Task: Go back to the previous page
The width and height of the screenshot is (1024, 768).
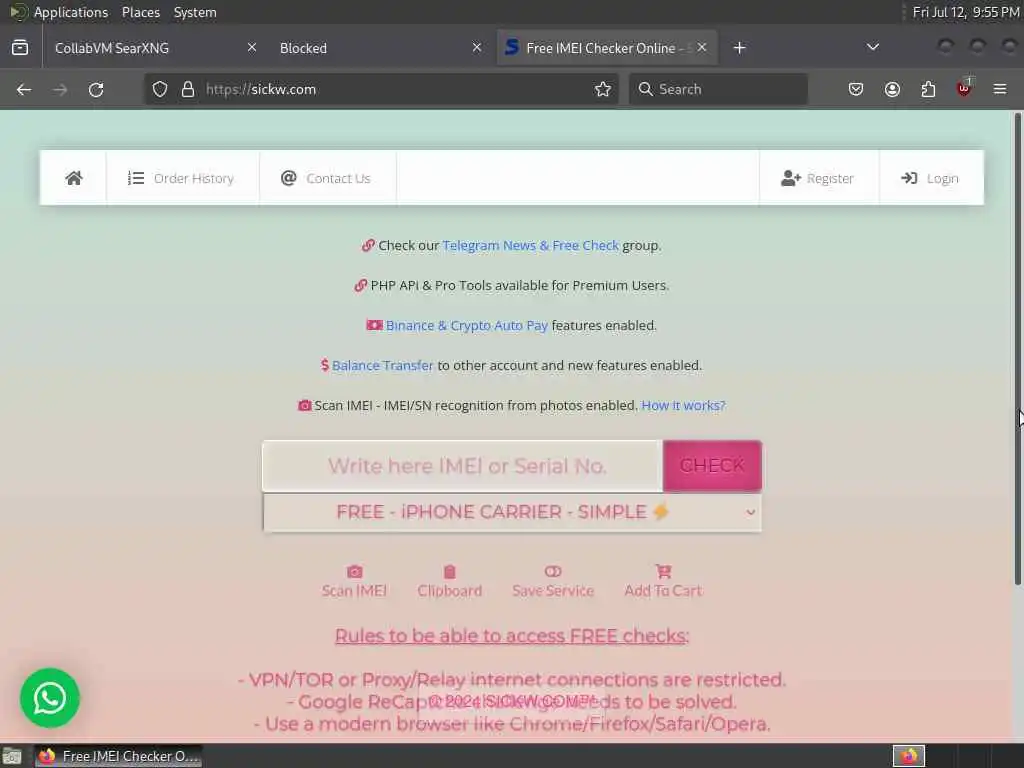Action: pos(24,89)
